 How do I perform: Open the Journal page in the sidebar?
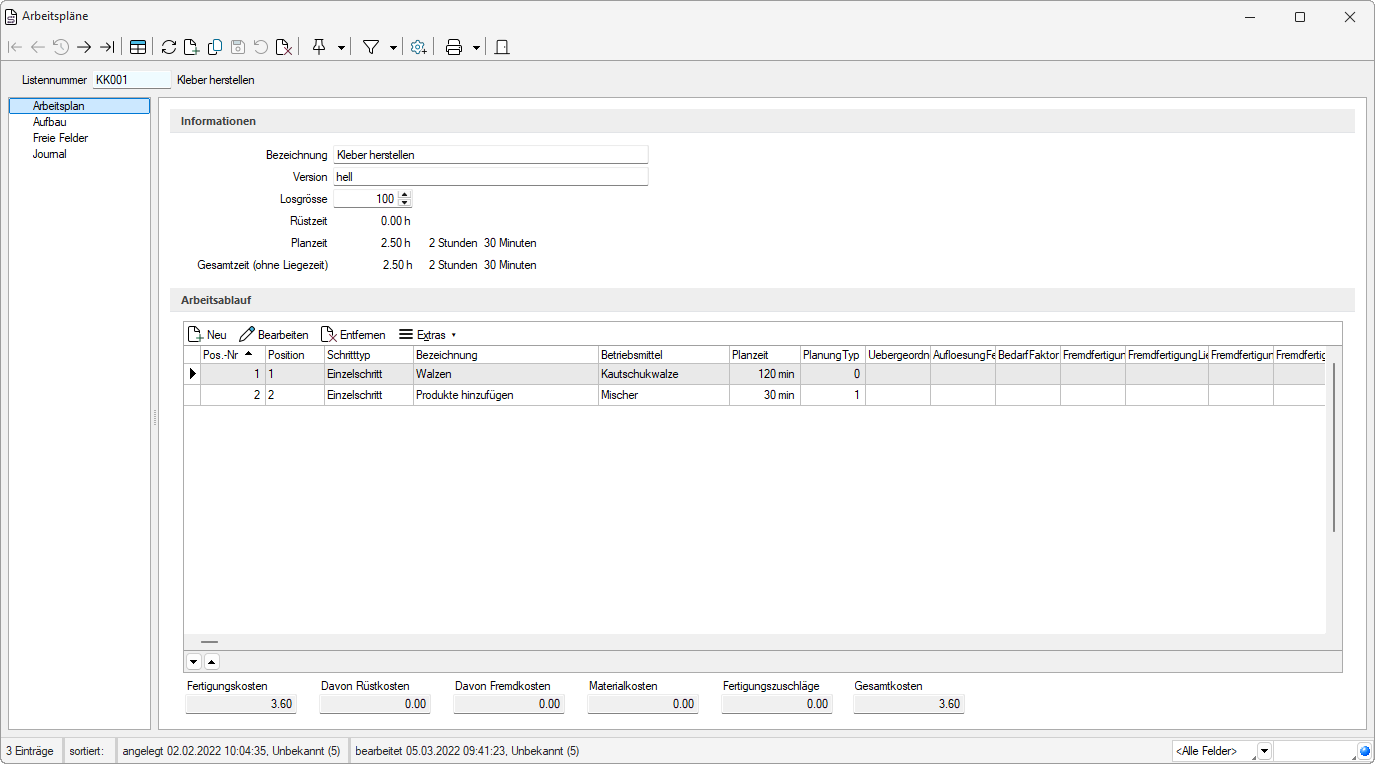point(49,154)
